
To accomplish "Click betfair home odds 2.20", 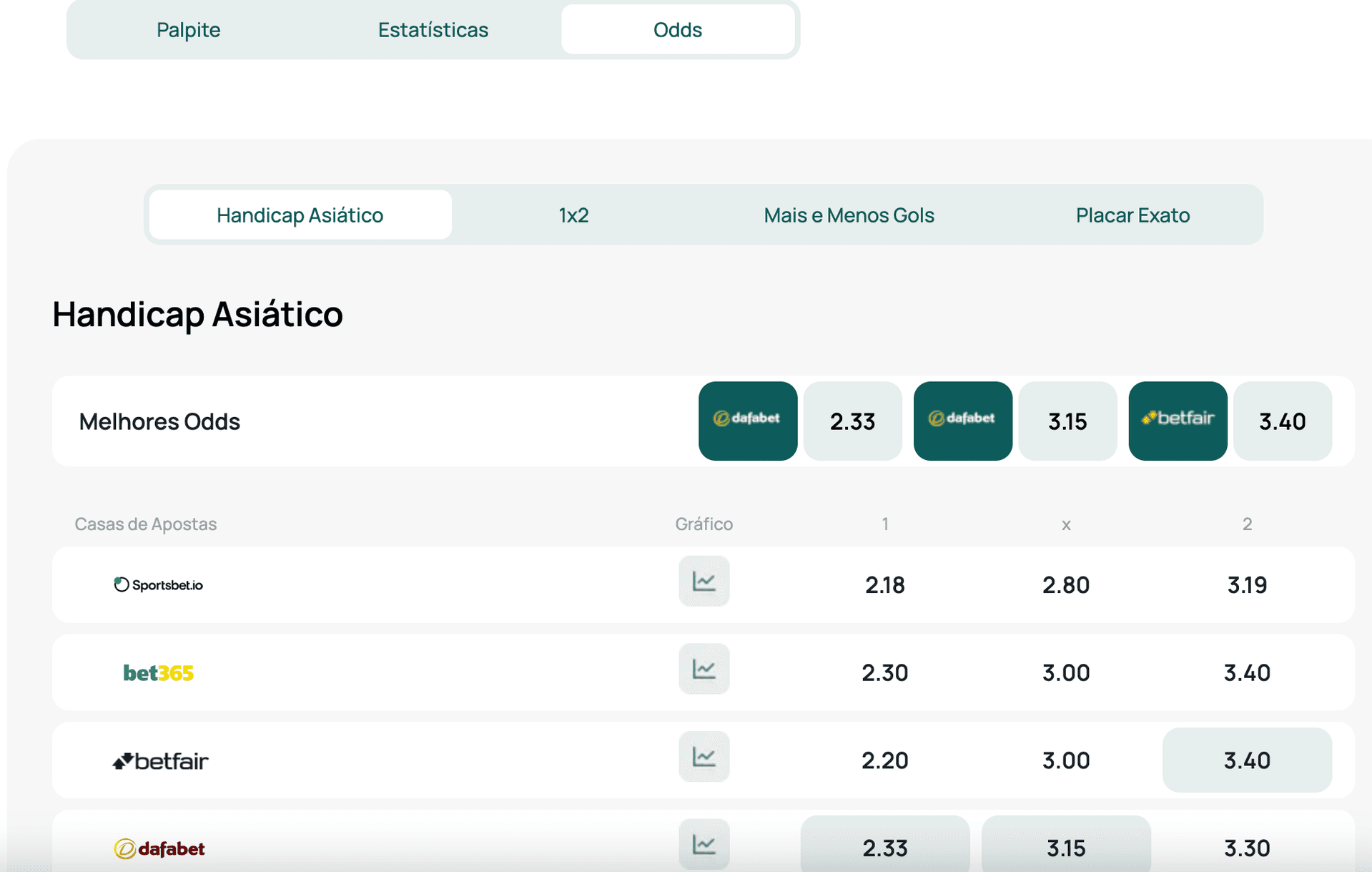I will click(885, 760).
